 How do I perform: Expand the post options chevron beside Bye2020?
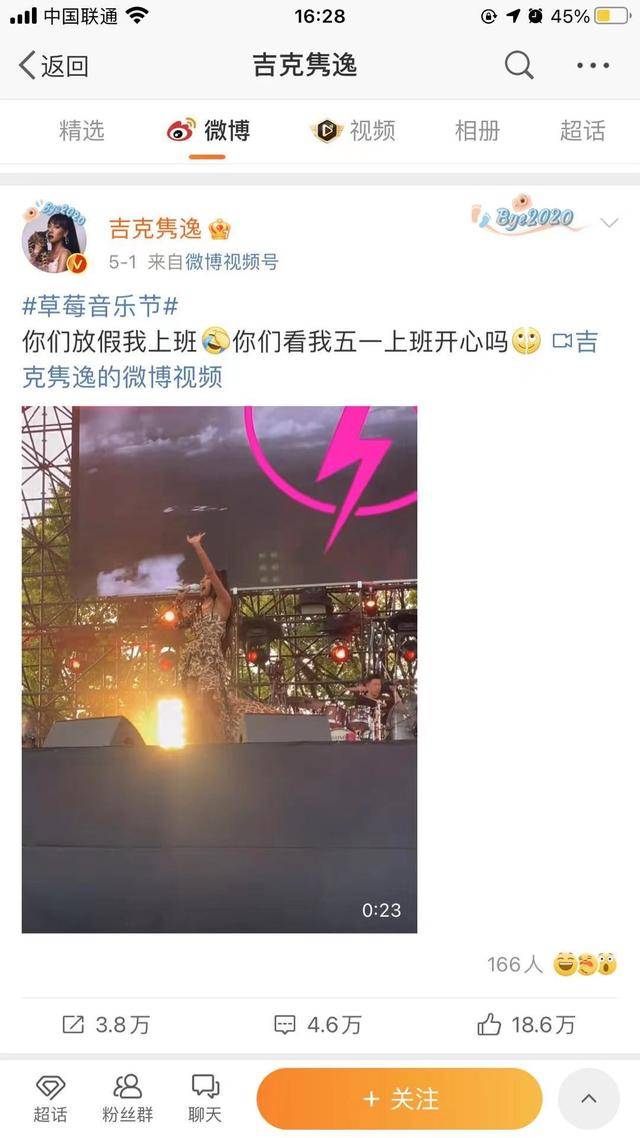[609, 222]
